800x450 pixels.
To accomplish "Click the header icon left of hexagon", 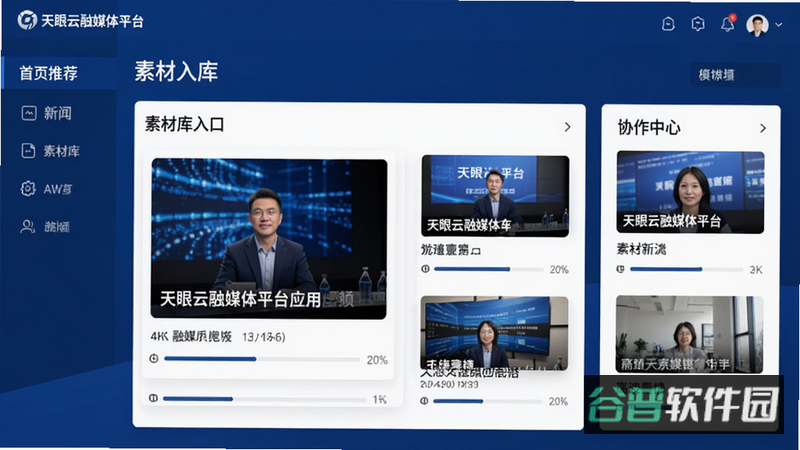I will [668, 23].
